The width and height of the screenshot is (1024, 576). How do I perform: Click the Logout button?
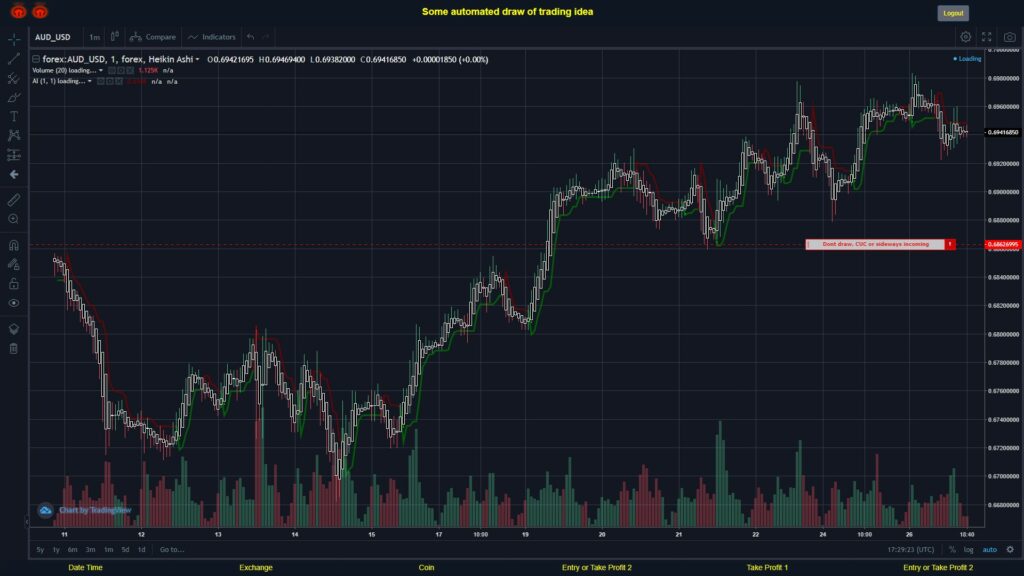953,13
